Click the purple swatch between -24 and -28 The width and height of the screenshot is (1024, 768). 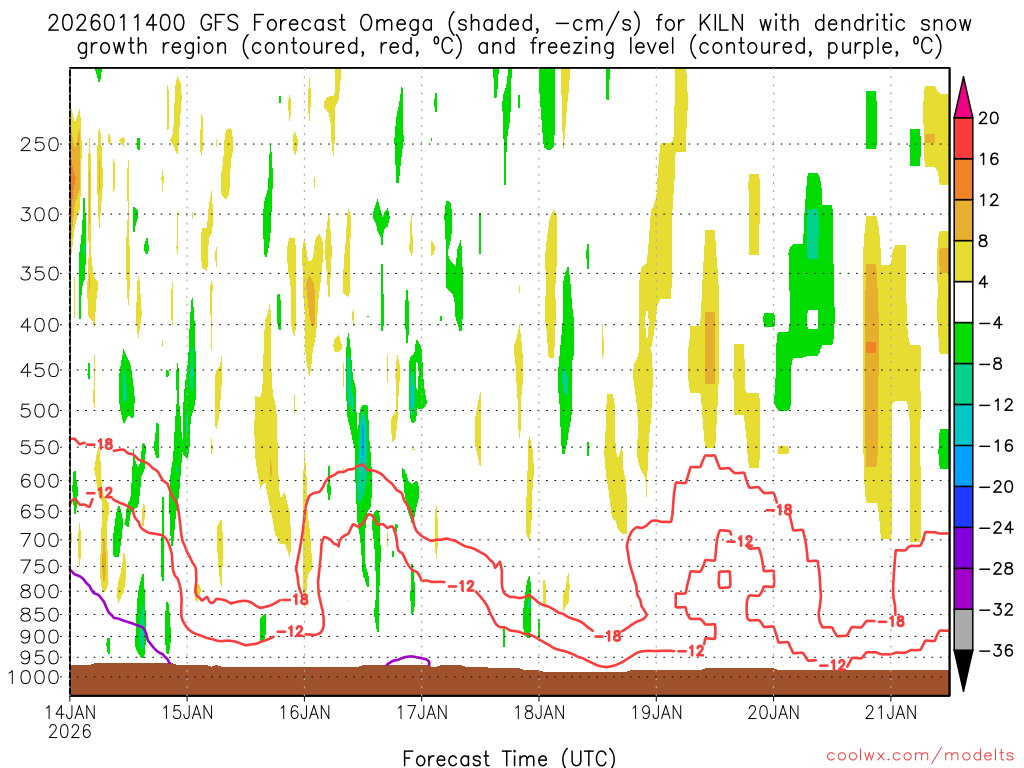[963, 548]
